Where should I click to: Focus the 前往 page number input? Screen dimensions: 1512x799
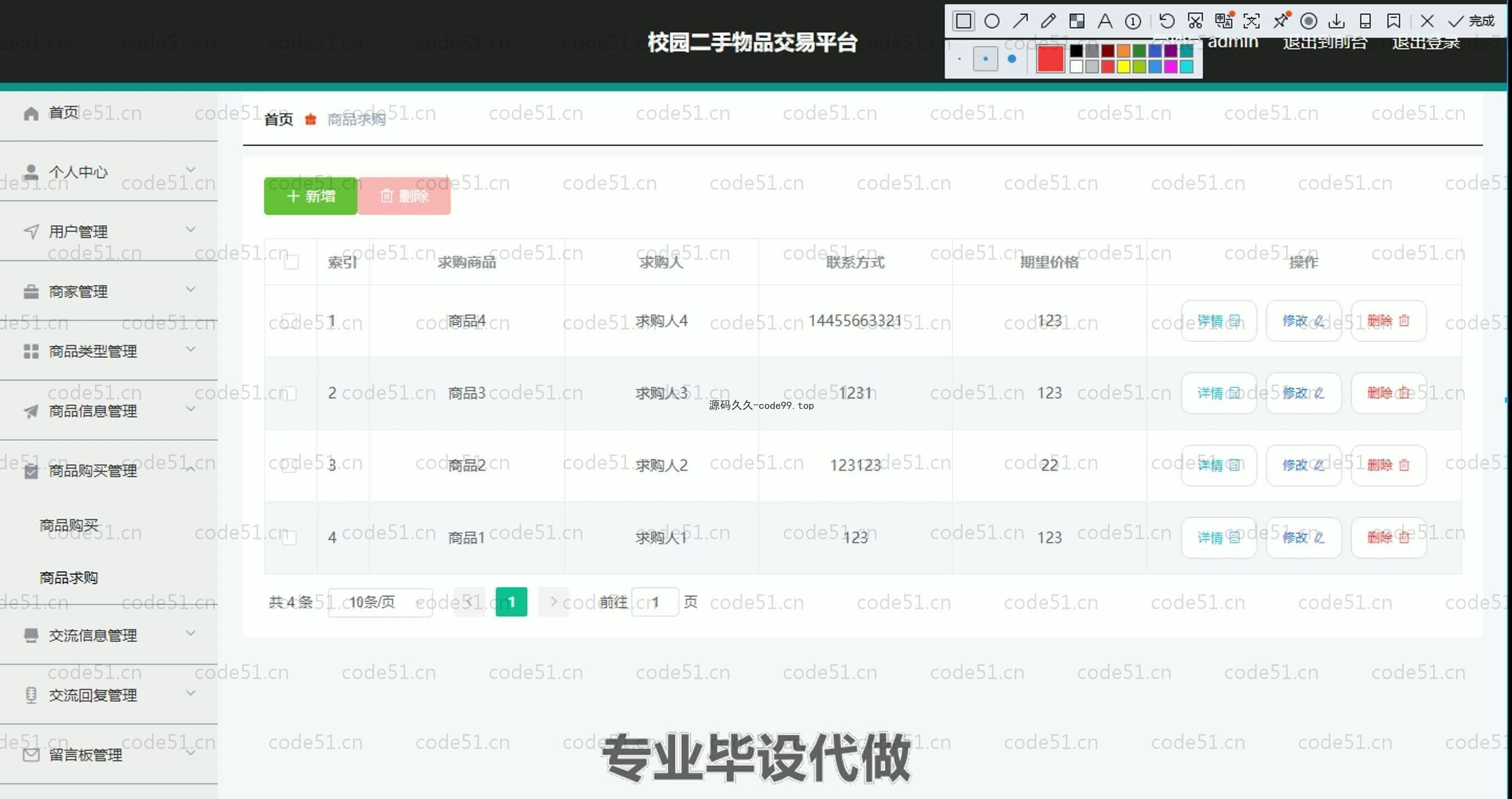point(655,602)
